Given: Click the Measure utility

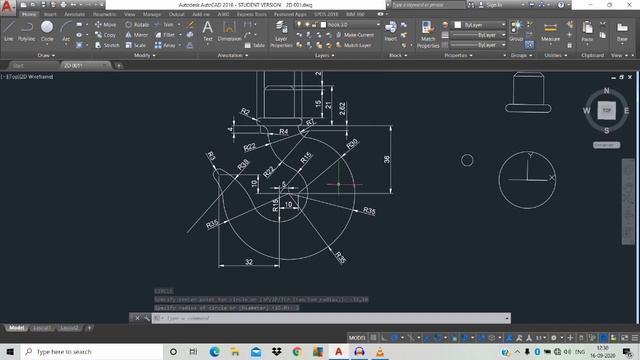Looking at the screenshot, I should pos(550,32).
